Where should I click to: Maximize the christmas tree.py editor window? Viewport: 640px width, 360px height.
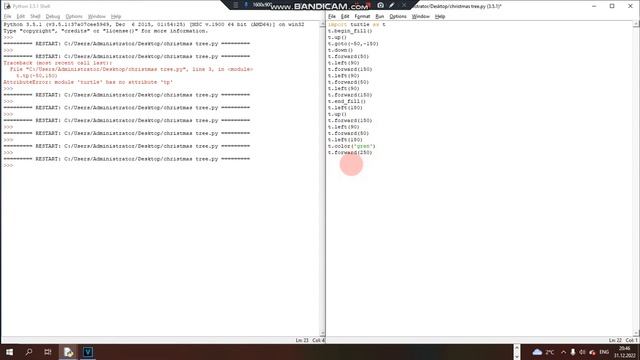tap(612, 6)
